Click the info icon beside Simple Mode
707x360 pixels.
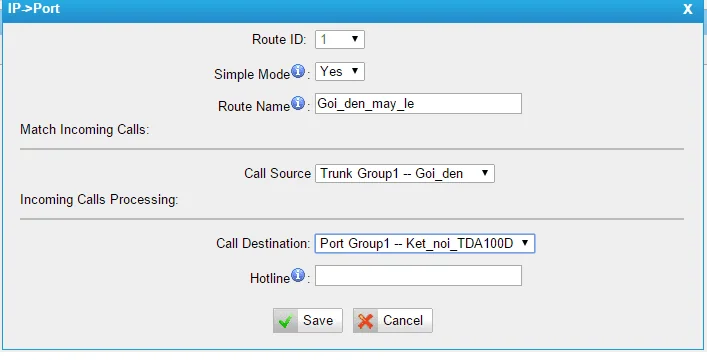pyautogui.click(x=298, y=71)
